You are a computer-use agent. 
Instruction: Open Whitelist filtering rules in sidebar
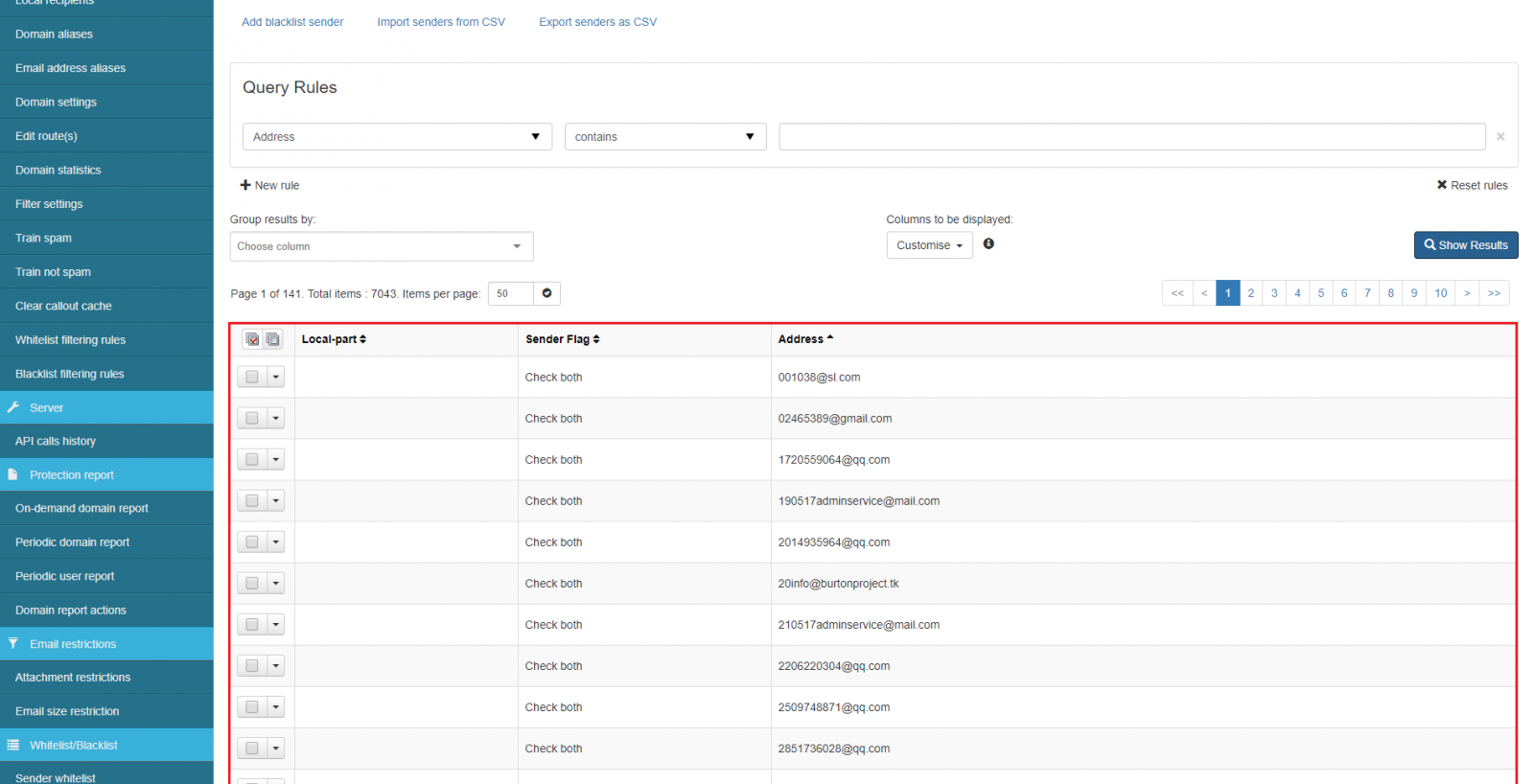[x=106, y=340]
